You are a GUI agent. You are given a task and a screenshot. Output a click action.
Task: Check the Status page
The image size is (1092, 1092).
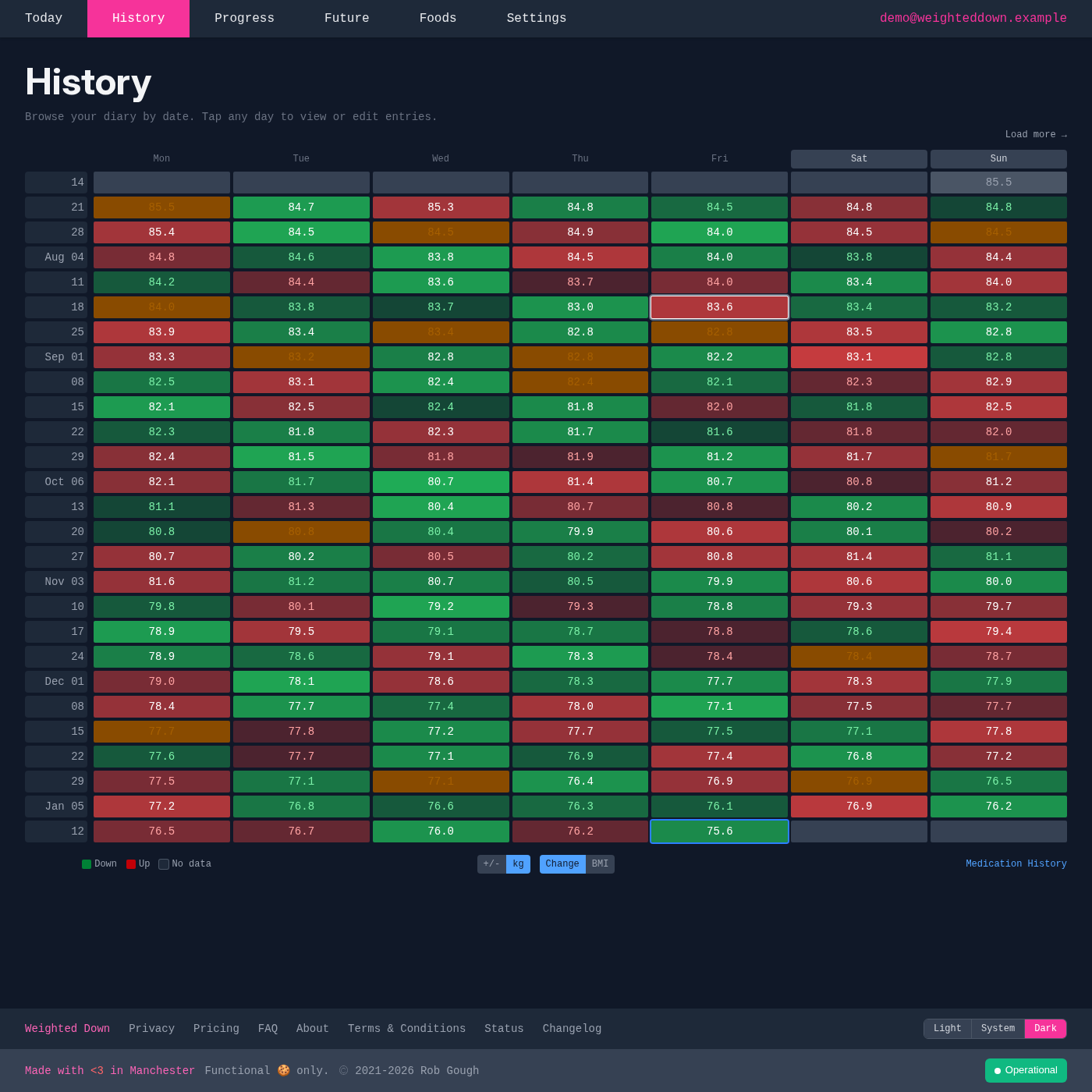(x=504, y=1028)
